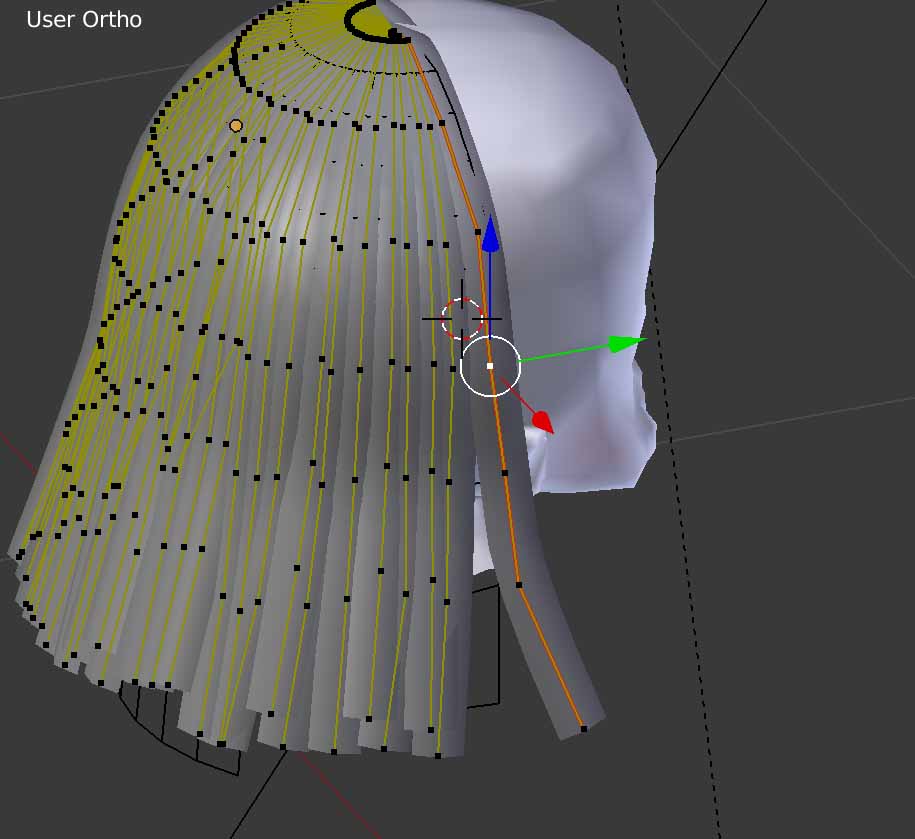Click the green Y-axis gizmo arrow
The image size is (915, 839).
tap(625, 344)
